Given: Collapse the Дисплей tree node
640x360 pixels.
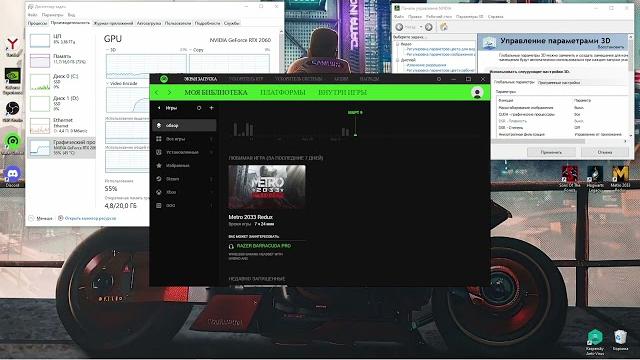Looking at the screenshot, I should click(398, 60).
